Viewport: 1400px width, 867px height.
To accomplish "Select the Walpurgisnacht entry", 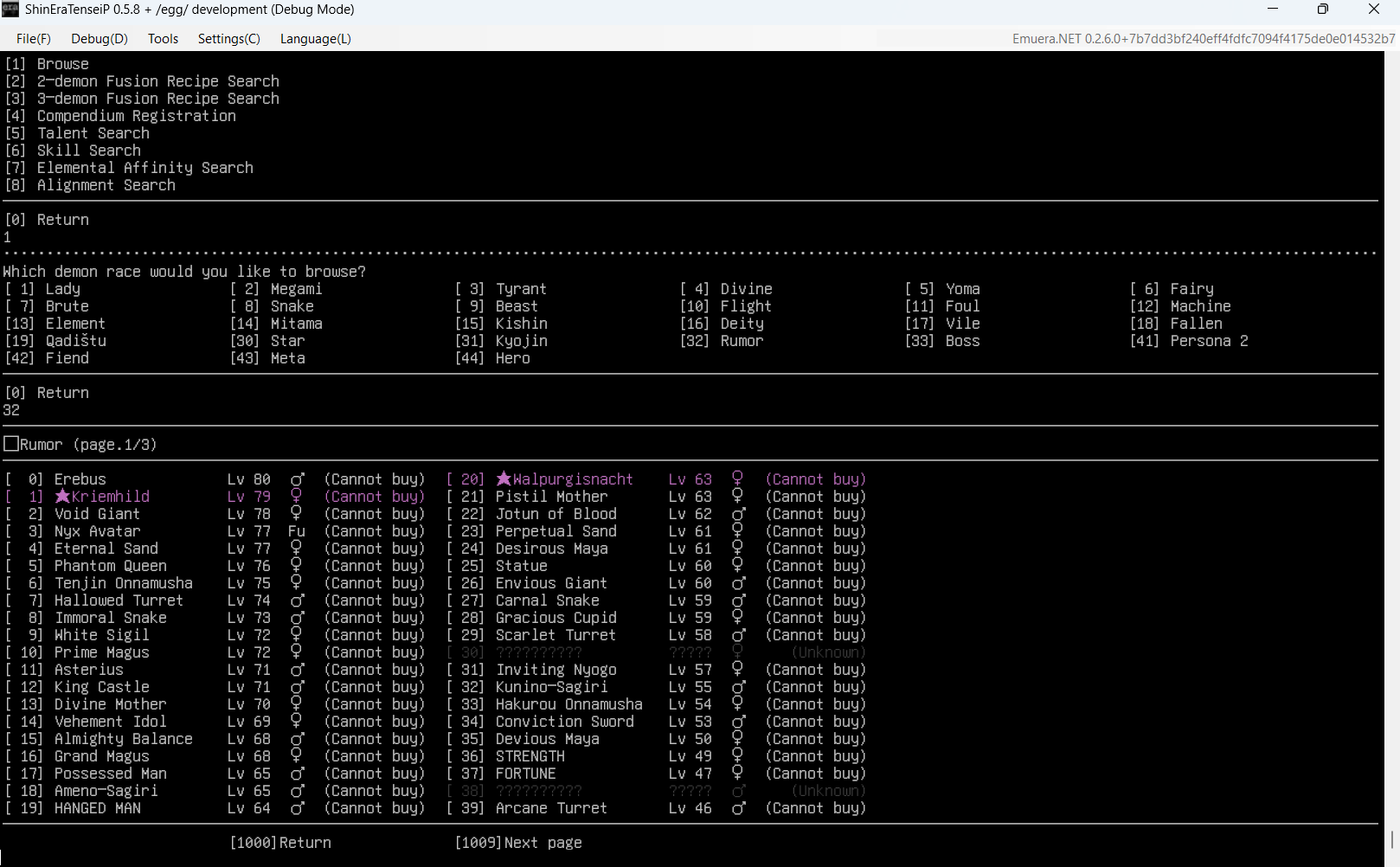I will tap(656, 479).
